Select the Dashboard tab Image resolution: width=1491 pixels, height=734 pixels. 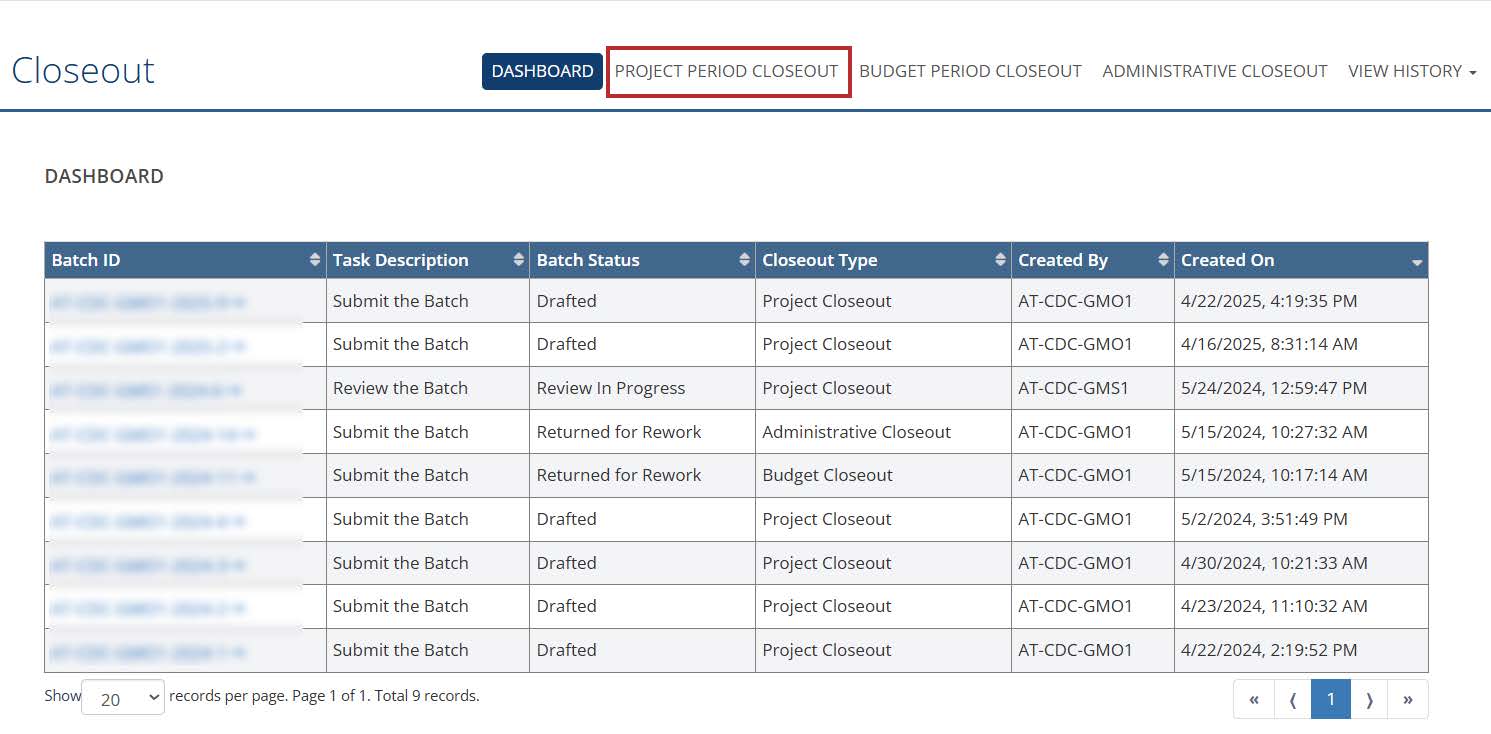542,71
